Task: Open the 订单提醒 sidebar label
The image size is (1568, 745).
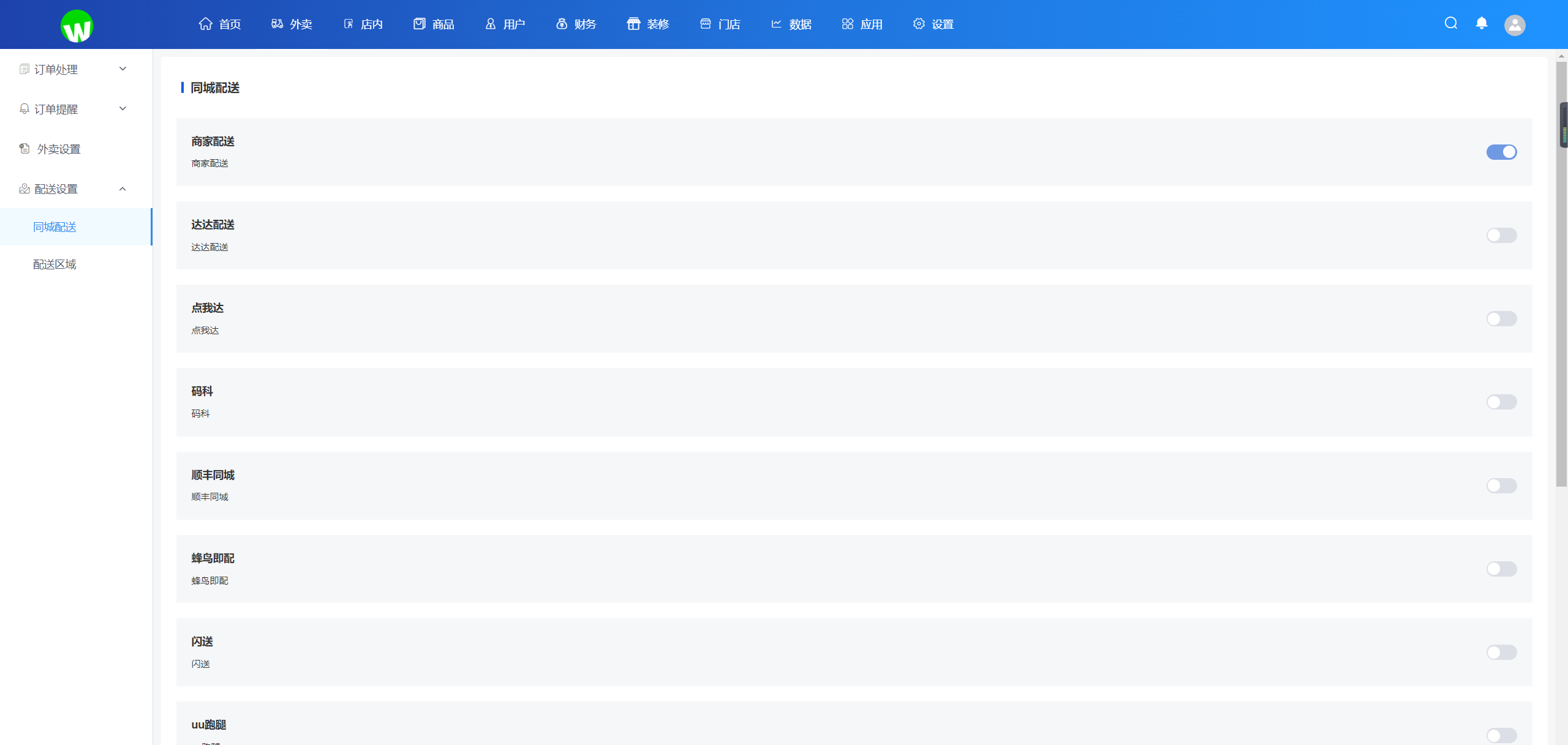Action: pos(56,109)
